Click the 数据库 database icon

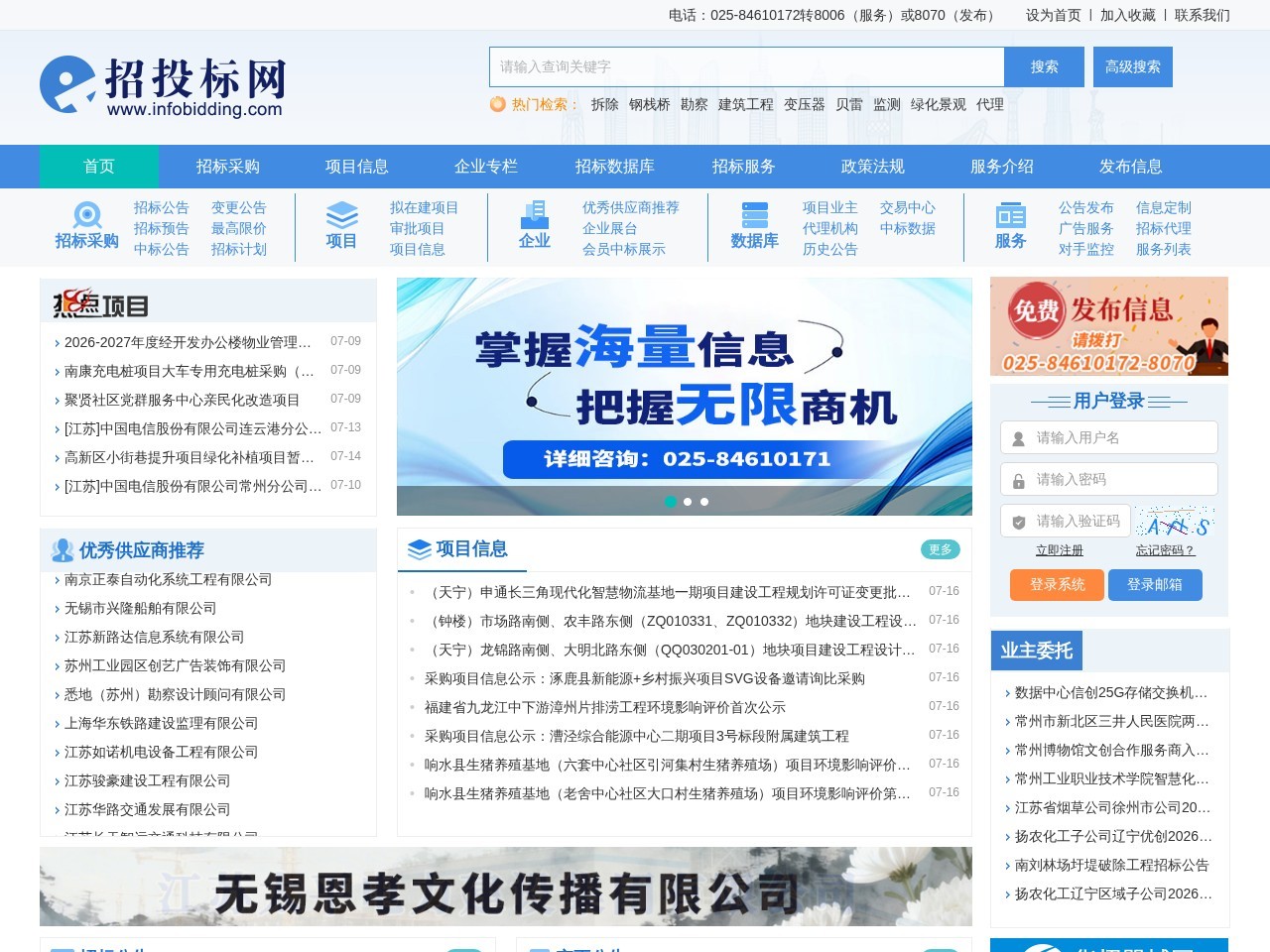coord(755,215)
